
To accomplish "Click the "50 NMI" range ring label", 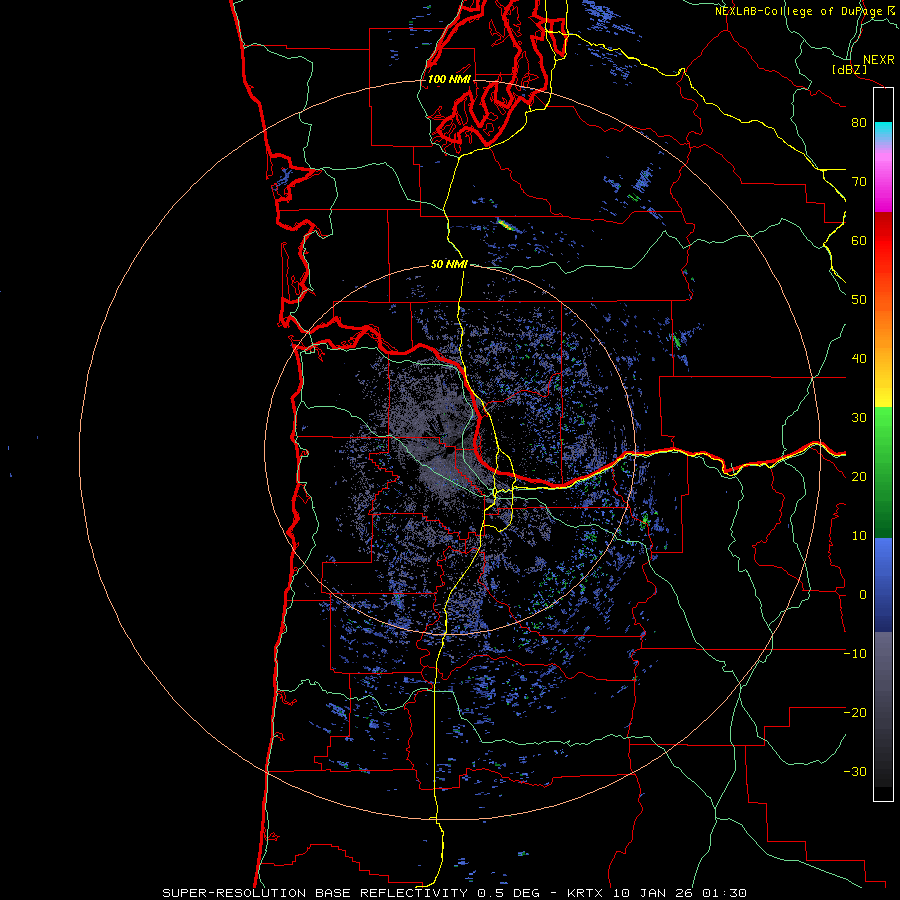I will 449,265.
